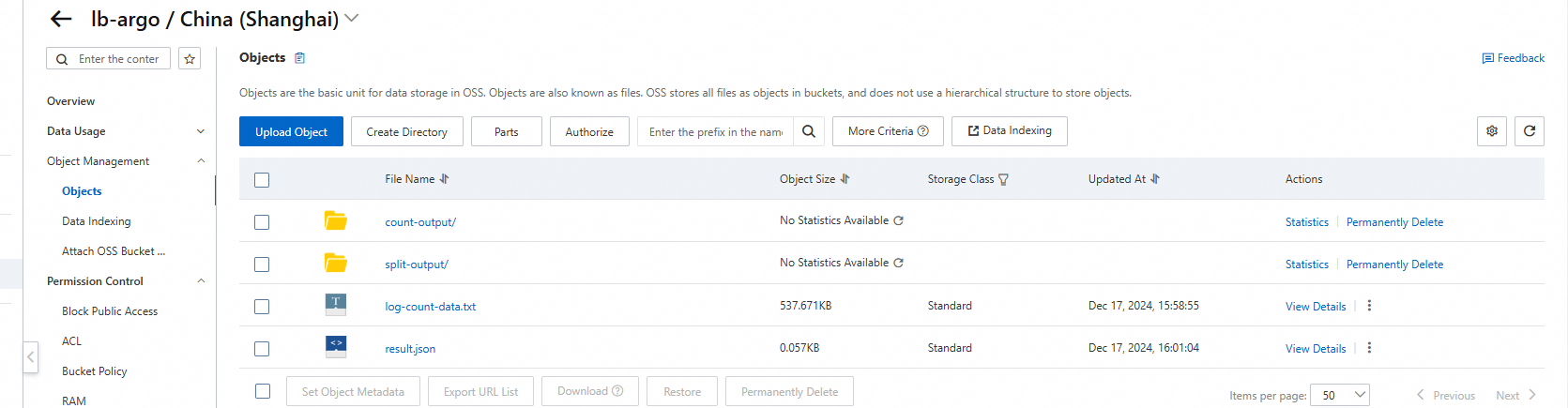
Task: Click the file name prefix search field
Action: coord(716,131)
